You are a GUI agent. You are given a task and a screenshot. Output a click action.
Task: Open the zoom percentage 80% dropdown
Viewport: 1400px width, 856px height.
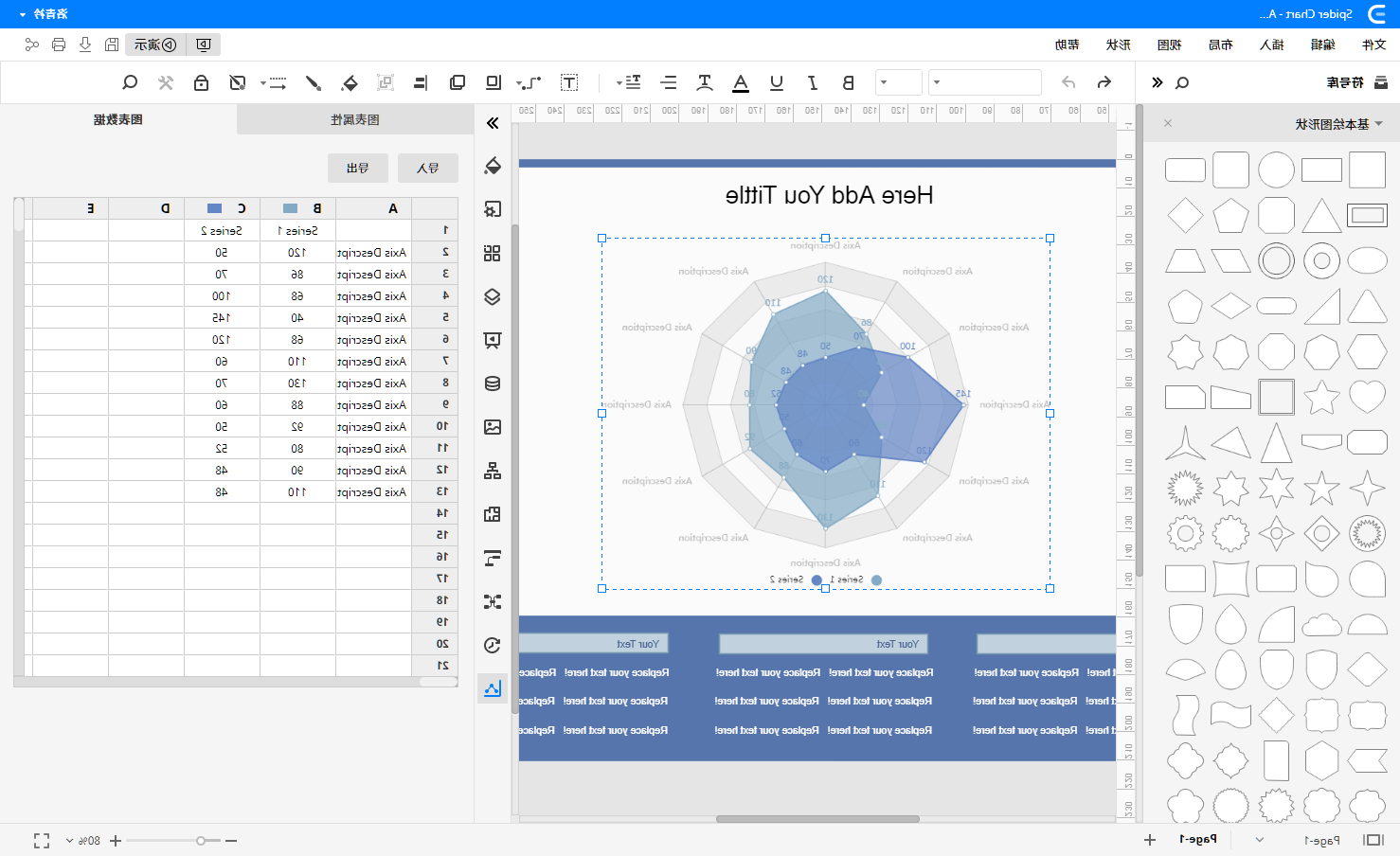click(x=83, y=840)
